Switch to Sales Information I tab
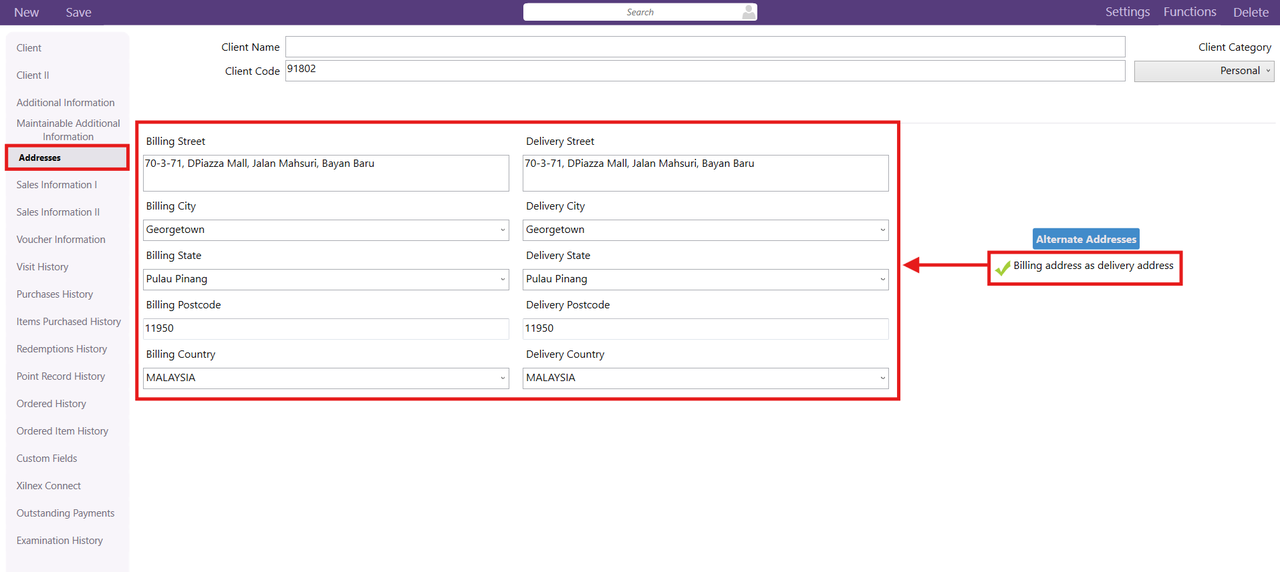 57,185
